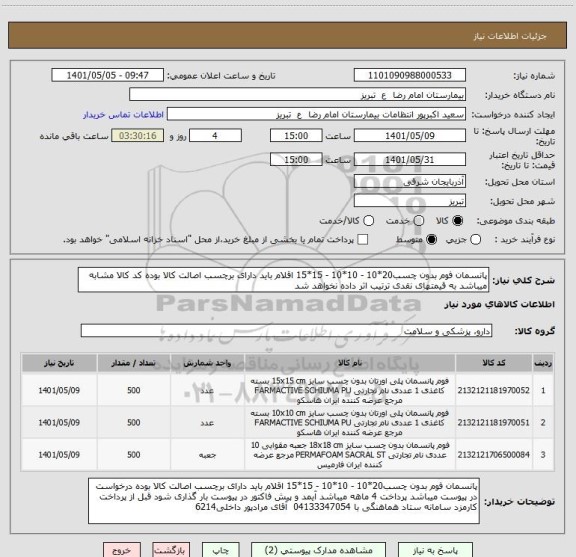Click the کد کالا column header
Viewport: 576px width, 557px height.
(x=494, y=363)
